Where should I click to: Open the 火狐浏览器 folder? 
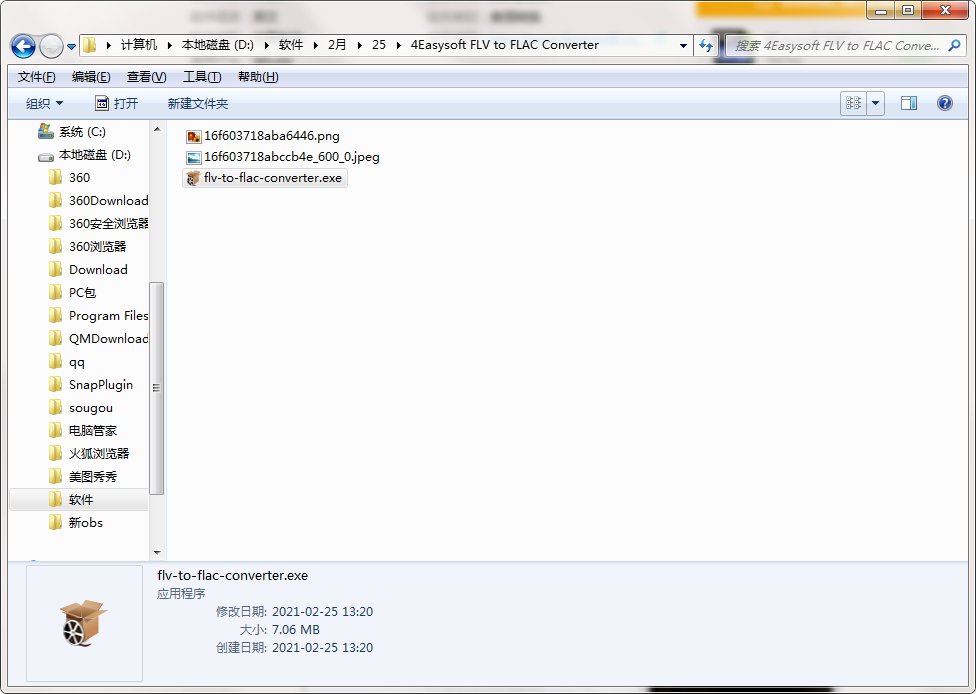coord(89,454)
